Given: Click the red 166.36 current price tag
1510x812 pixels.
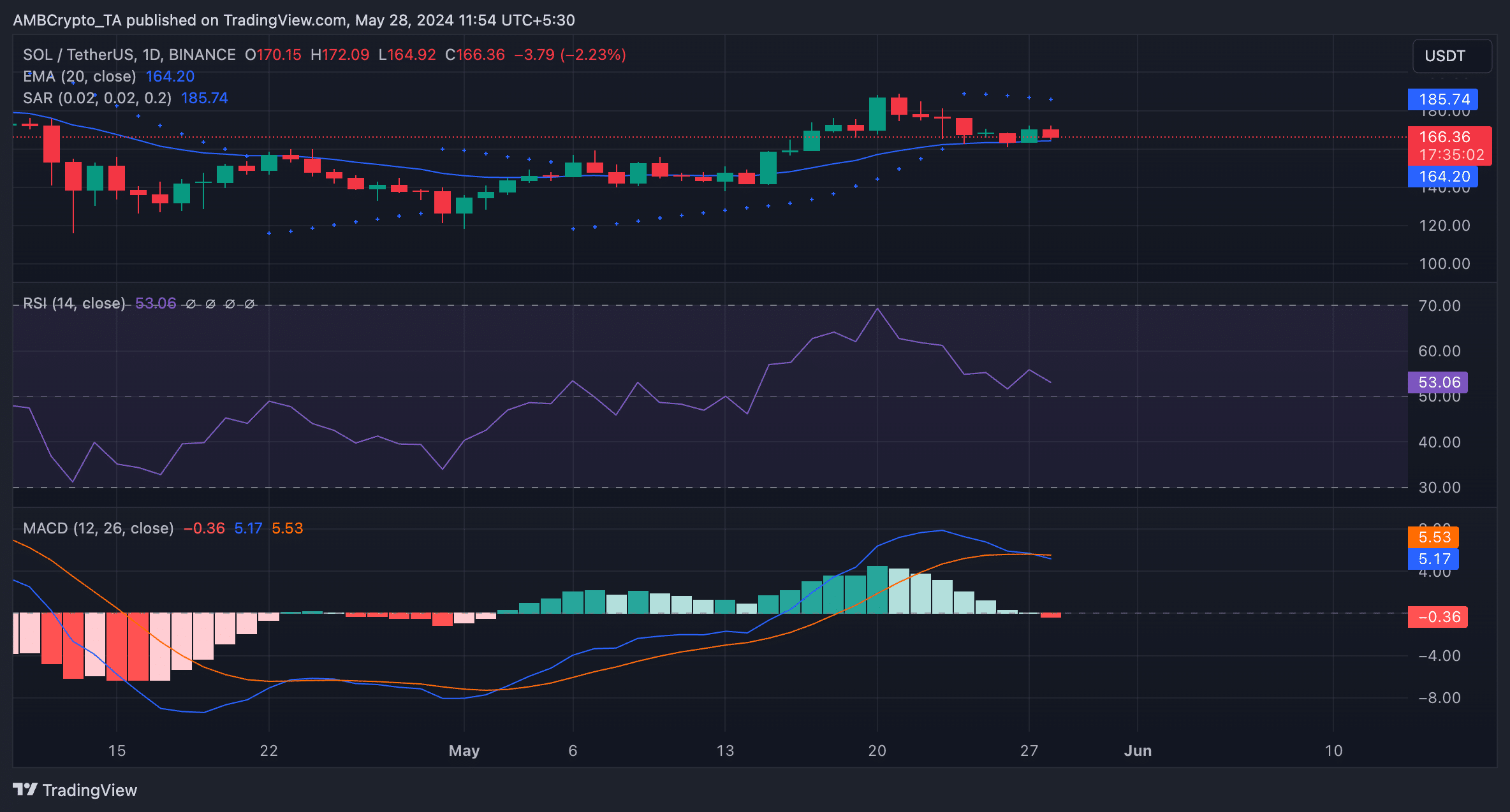Looking at the screenshot, I should pyautogui.click(x=1449, y=145).
